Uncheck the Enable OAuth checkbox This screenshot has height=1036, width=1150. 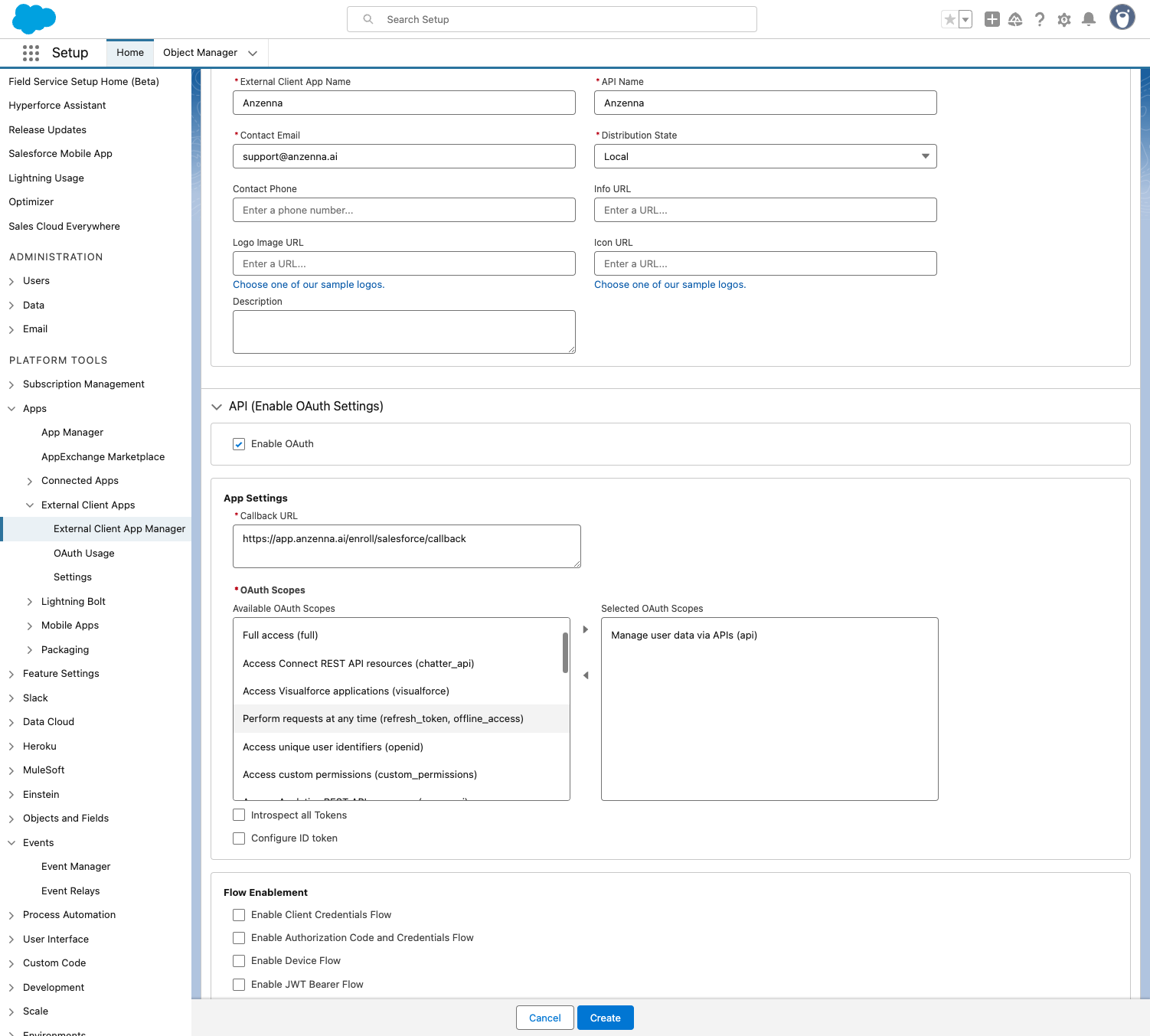239,444
